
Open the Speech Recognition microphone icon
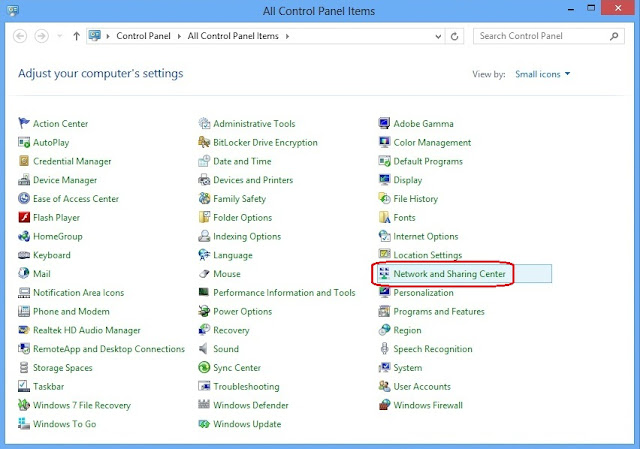(384, 349)
